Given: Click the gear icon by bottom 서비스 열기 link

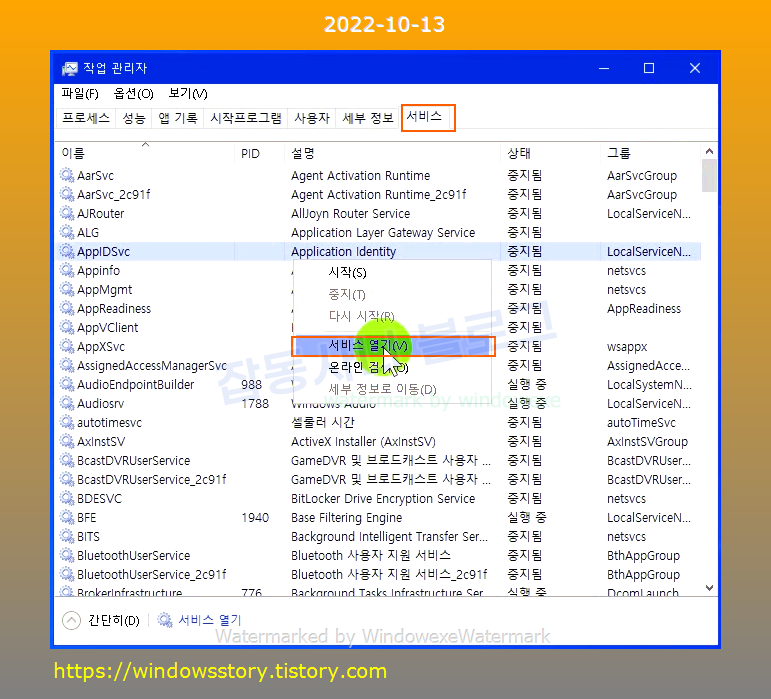Looking at the screenshot, I should coord(165,620).
